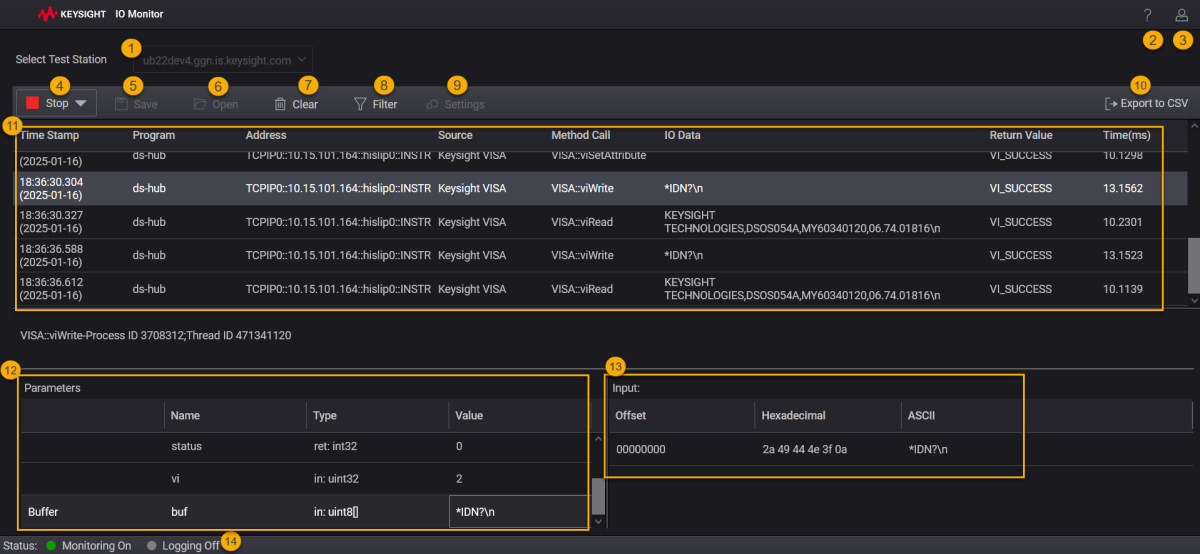Open the Filter funnel tool
The image size is (1200, 554).
click(x=375, y=104)
